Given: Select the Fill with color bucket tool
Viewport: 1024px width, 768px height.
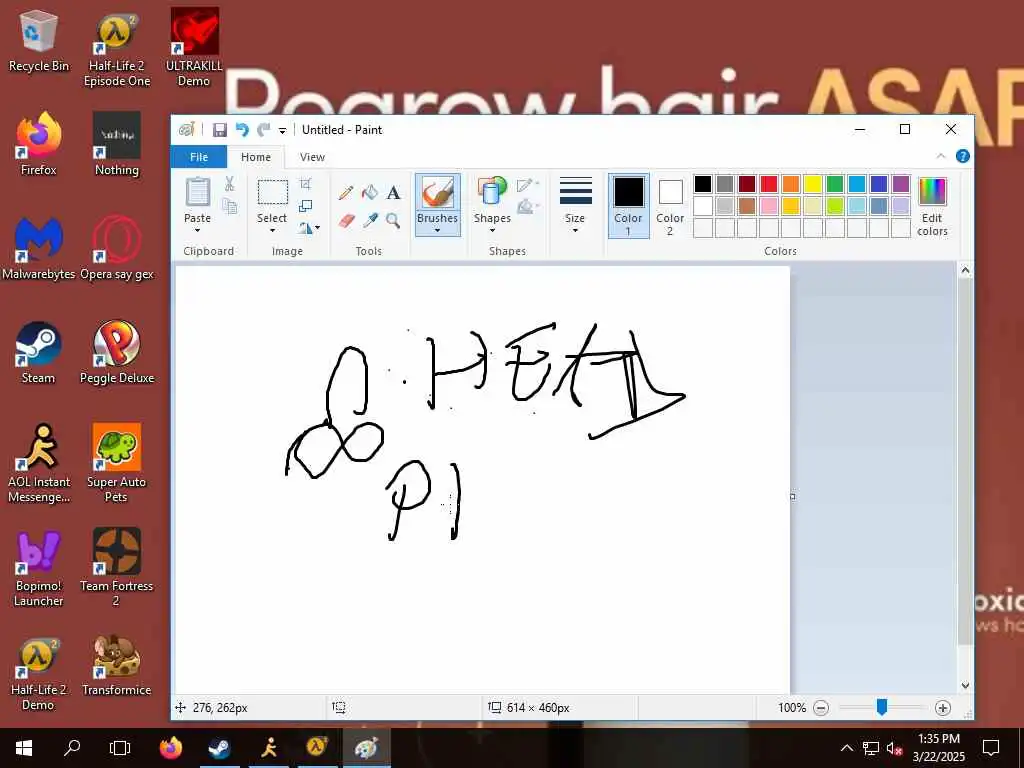Looking at the screenshot, I should pos(370,193).
